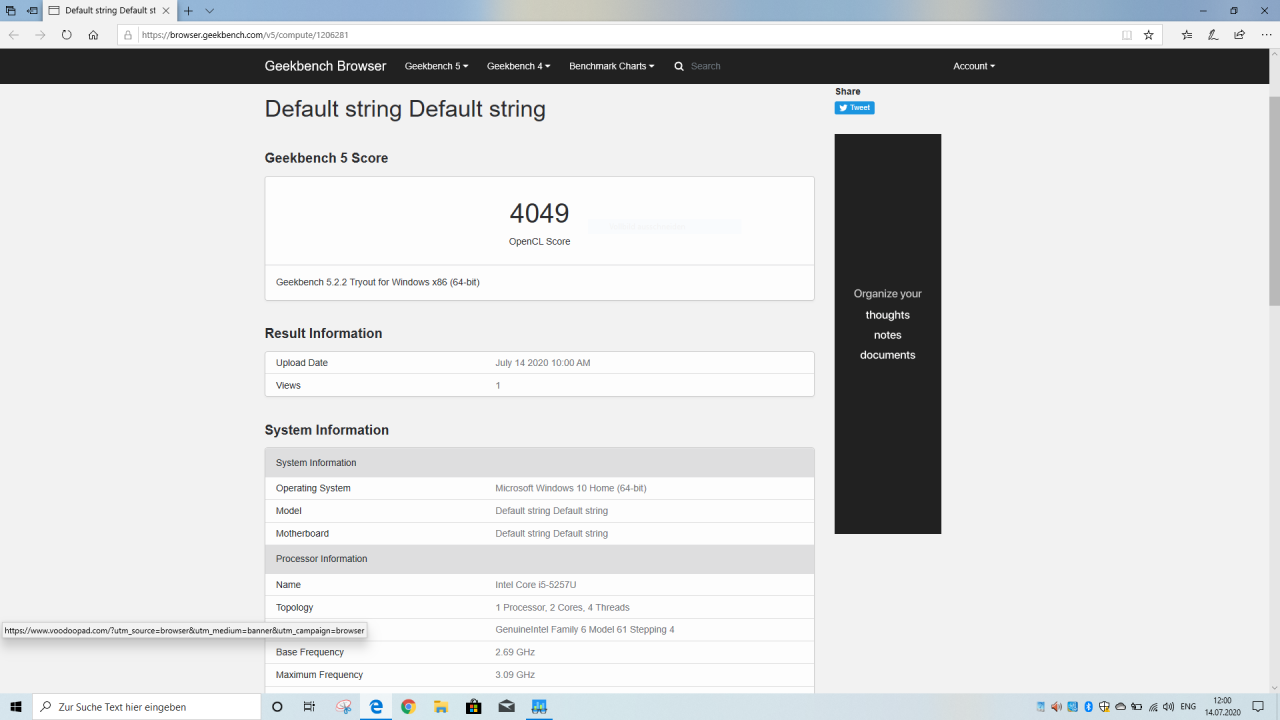Viewport: 1280px width, 720px height.
Task: Reload the page with the refresh icon
Action: coord(67,34)
